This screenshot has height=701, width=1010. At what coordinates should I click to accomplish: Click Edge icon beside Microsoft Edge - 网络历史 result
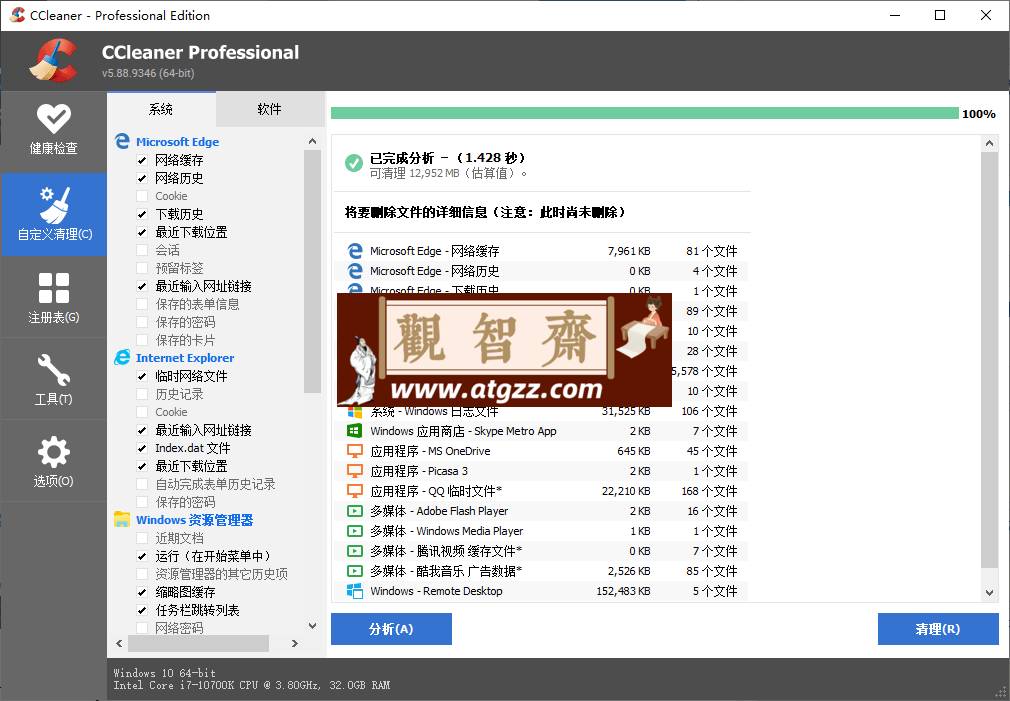coord(354,271)
